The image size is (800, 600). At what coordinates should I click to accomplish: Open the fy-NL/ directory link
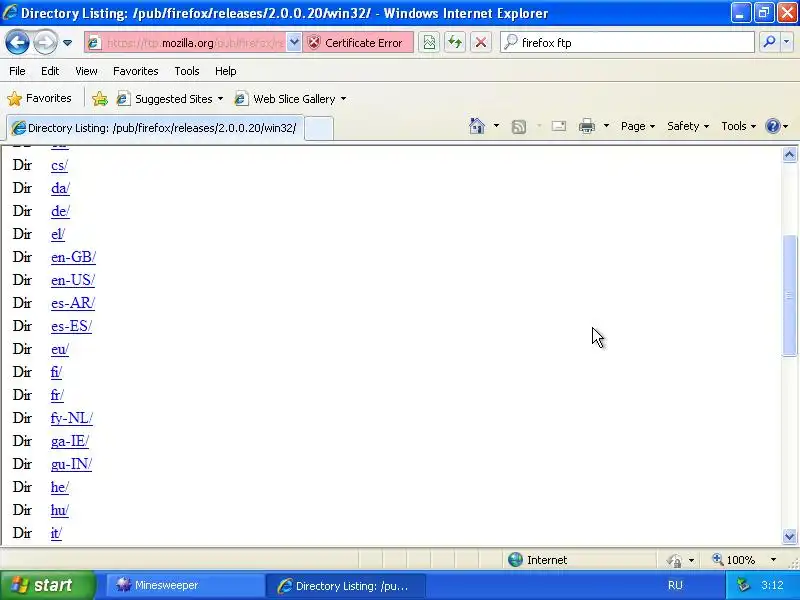[72, 418]
